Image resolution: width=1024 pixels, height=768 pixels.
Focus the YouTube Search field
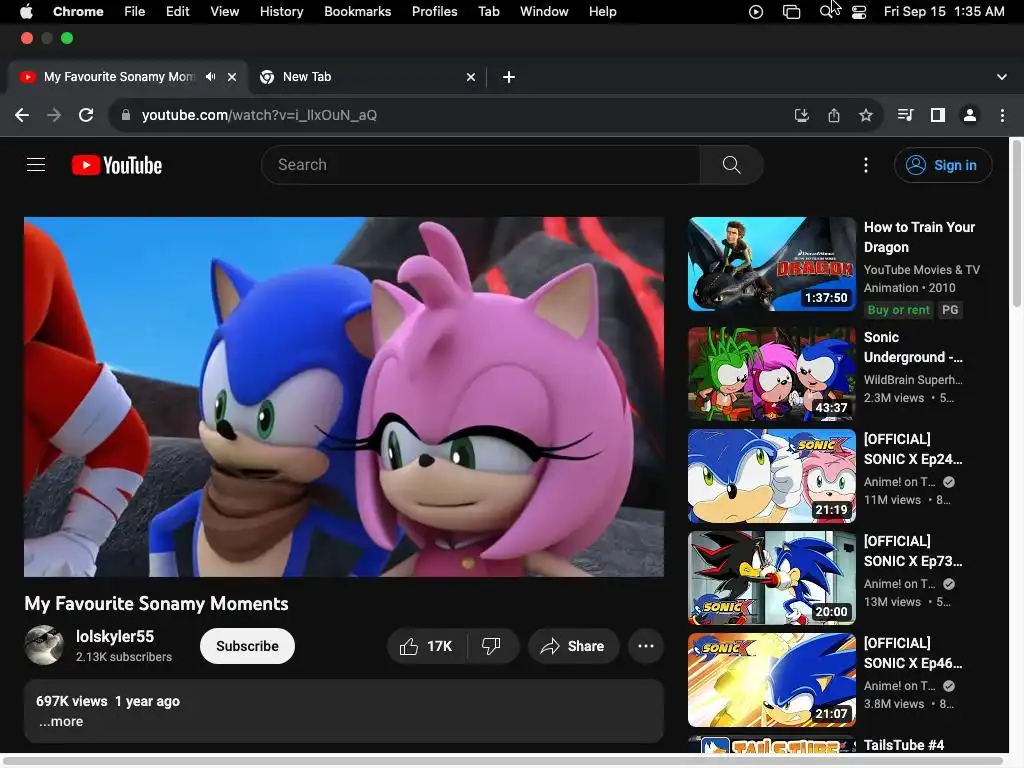(x=481, y=165)
